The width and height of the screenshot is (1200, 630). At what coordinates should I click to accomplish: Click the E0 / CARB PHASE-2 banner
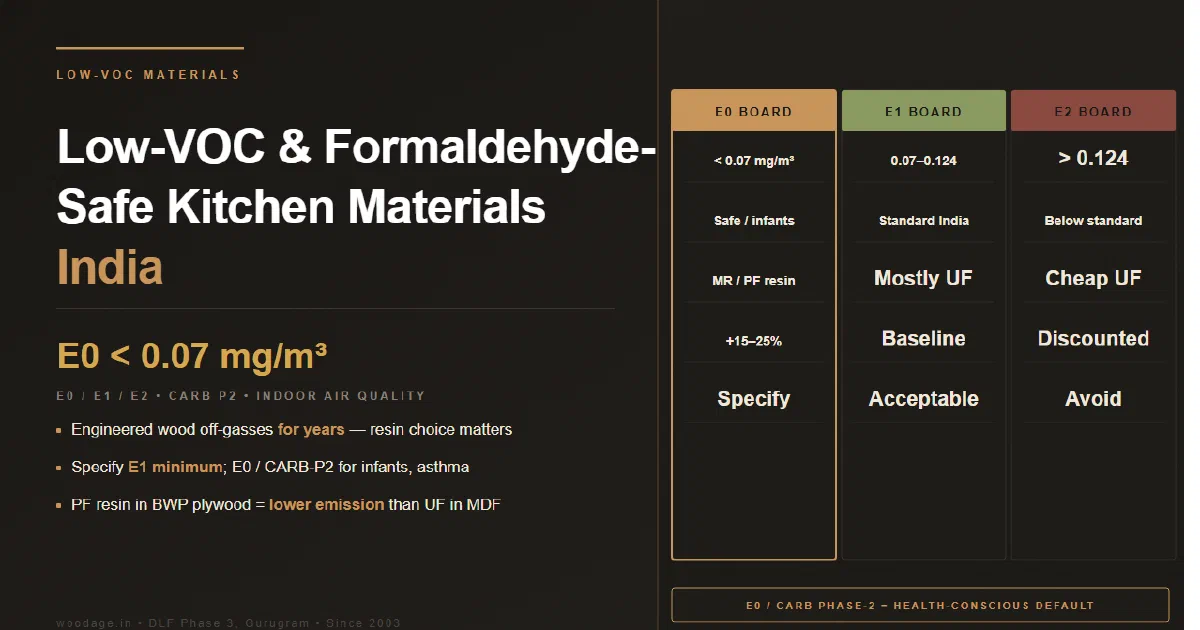920,605
